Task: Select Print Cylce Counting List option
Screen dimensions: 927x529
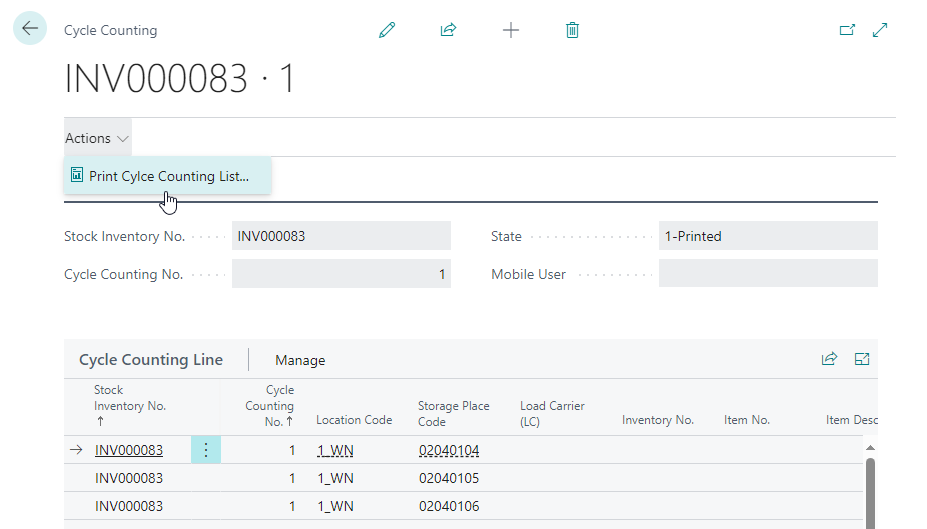Action: 168,176
